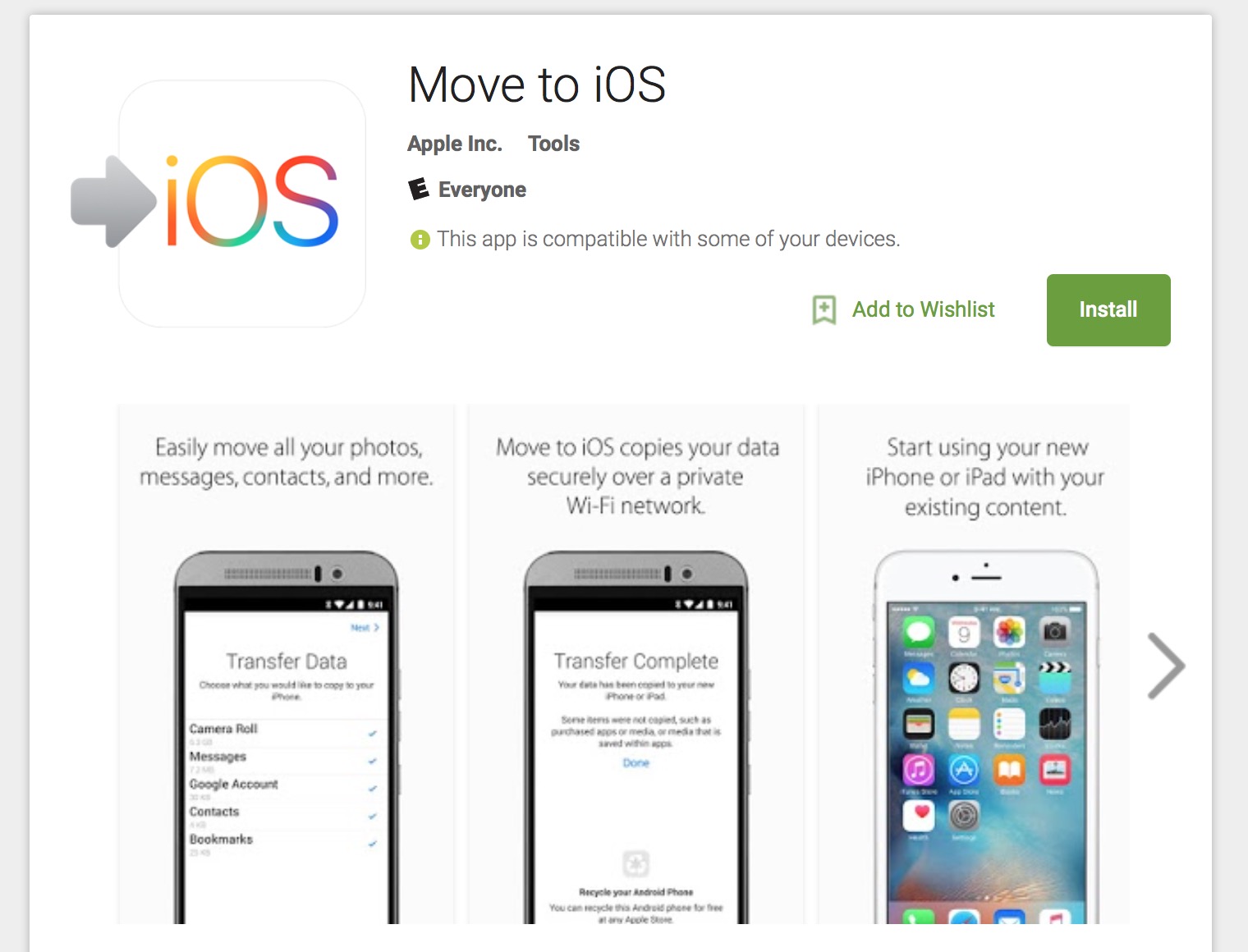
Task: Open the Transfer Complete screenshot
Action: (x=636, y=664)
